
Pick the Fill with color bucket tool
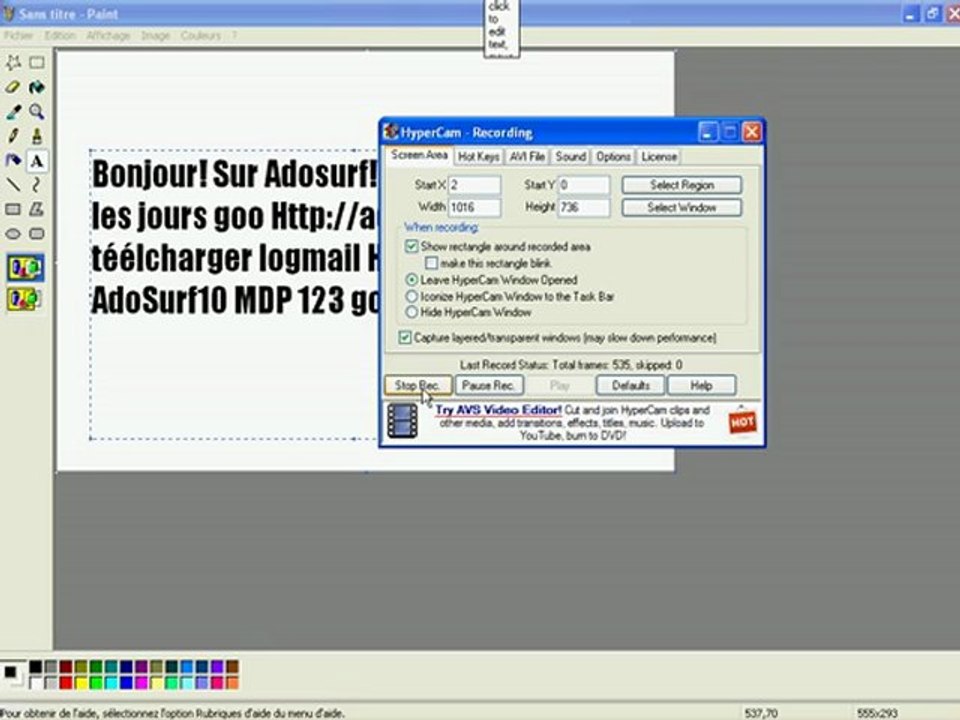[x=37, y=87]
